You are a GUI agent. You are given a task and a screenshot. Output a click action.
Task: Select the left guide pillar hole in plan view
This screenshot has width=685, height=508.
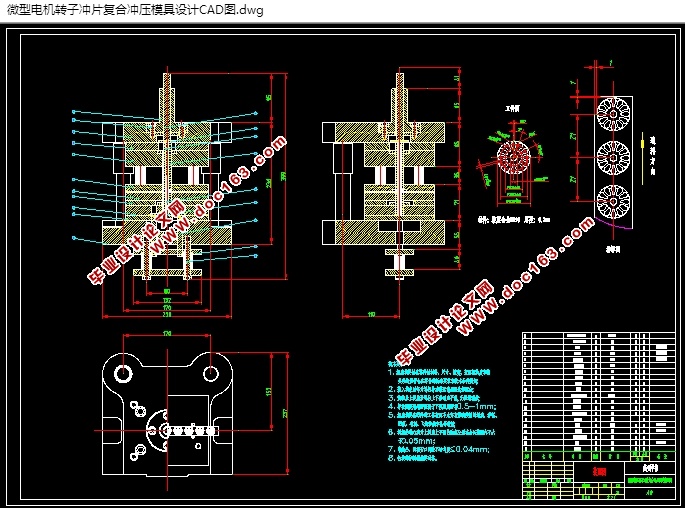123,373
